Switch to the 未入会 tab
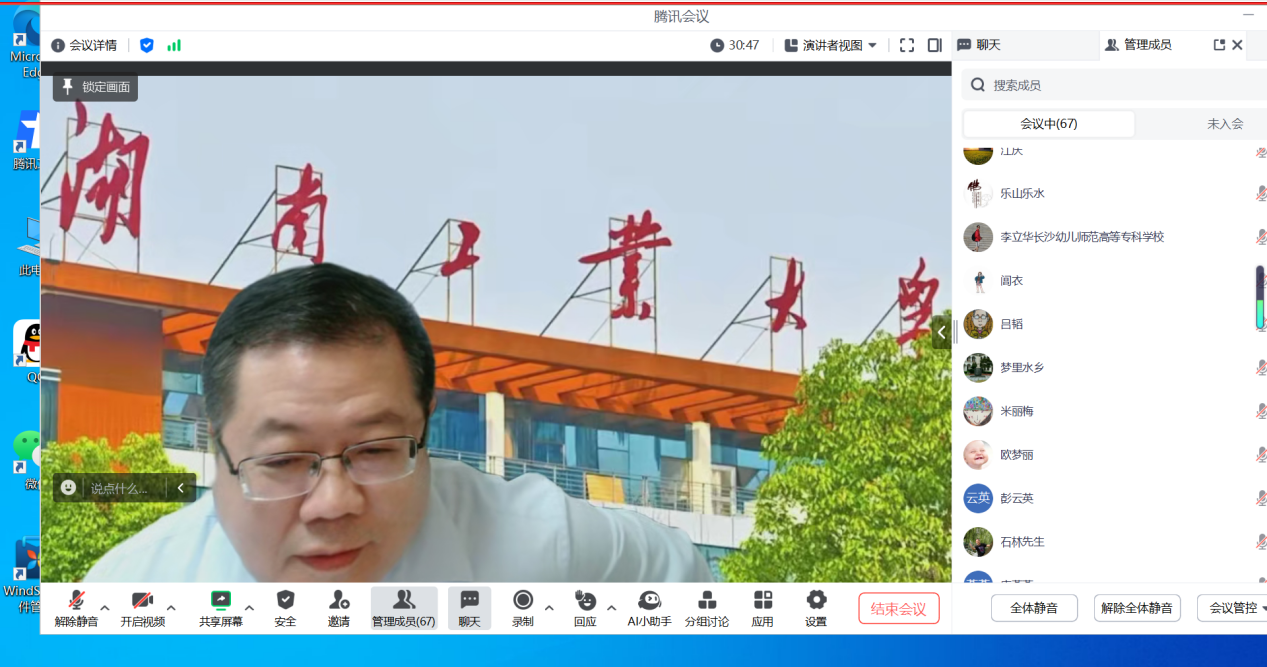The width and height of the screenshot is (1267, 667). 1224,124
